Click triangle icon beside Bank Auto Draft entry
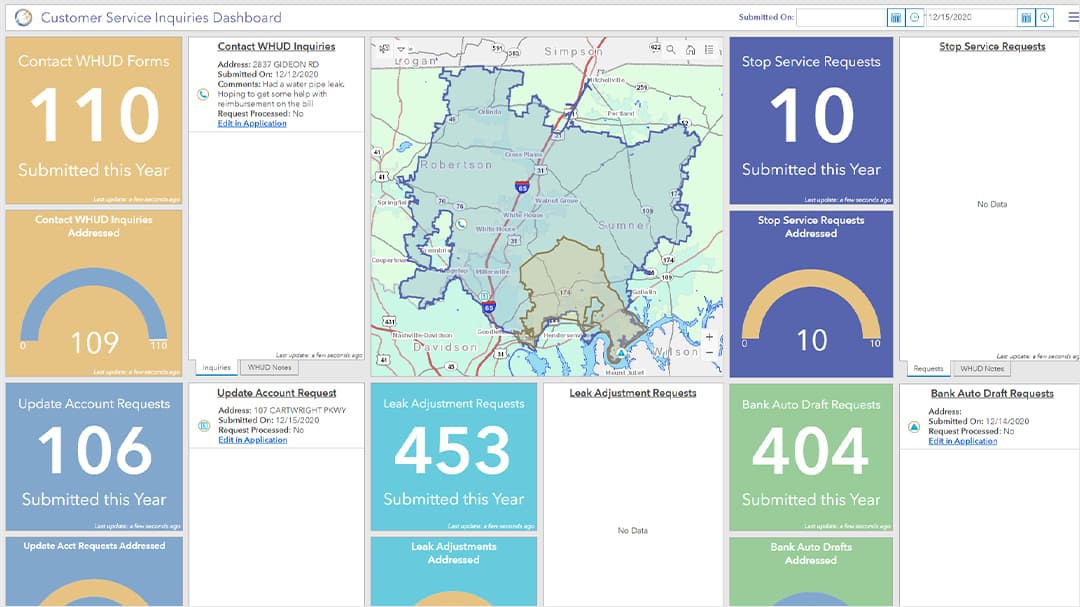1080x607 pixels. tap(914, 427)
